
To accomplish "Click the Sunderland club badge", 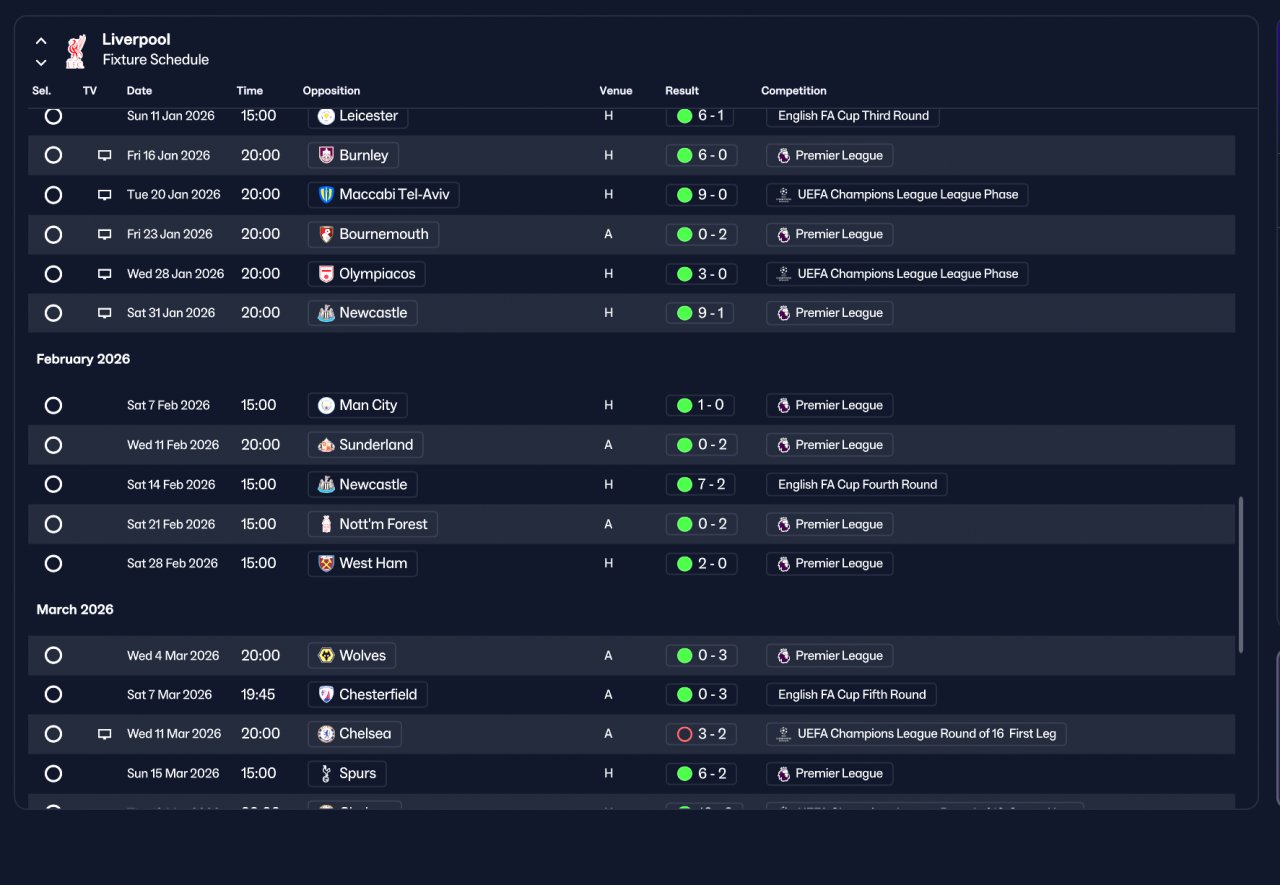I will tap(325, 445).
